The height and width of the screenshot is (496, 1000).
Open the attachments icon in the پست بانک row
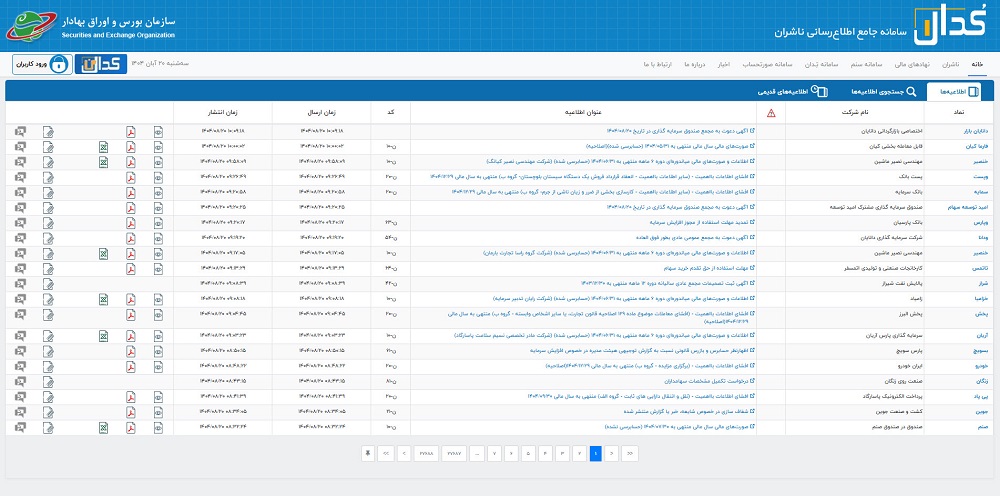(x=48, y=177)
